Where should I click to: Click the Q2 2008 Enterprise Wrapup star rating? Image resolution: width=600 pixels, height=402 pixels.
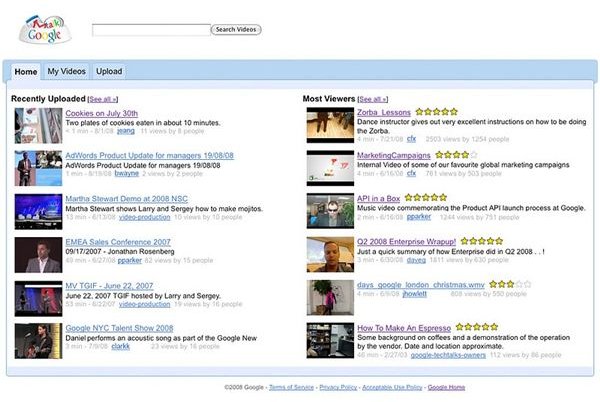482,241
